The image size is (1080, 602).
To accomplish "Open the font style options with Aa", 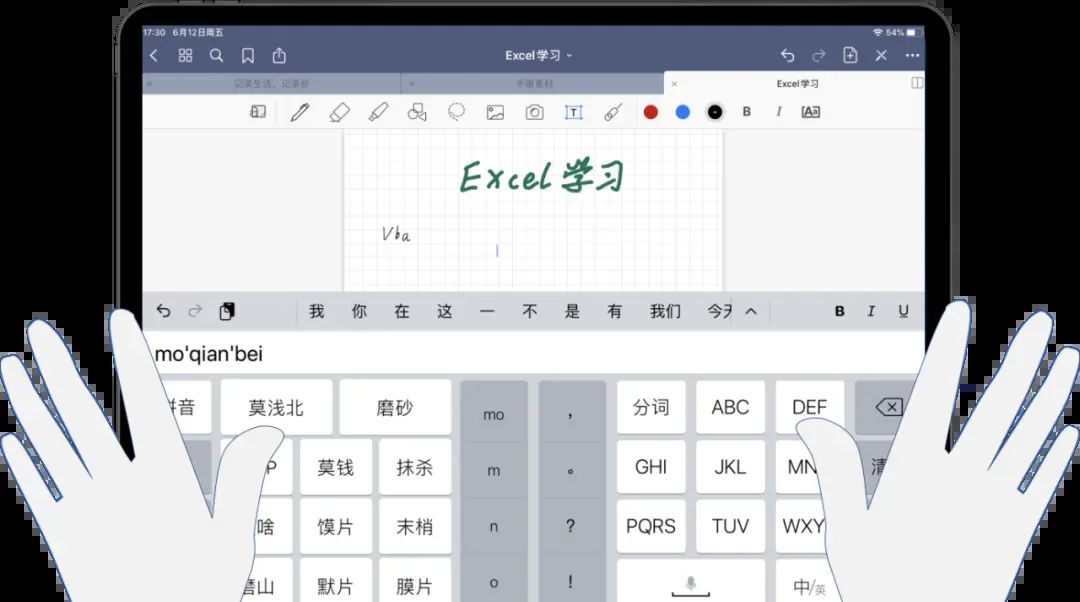I will click(x=810, y=112).
